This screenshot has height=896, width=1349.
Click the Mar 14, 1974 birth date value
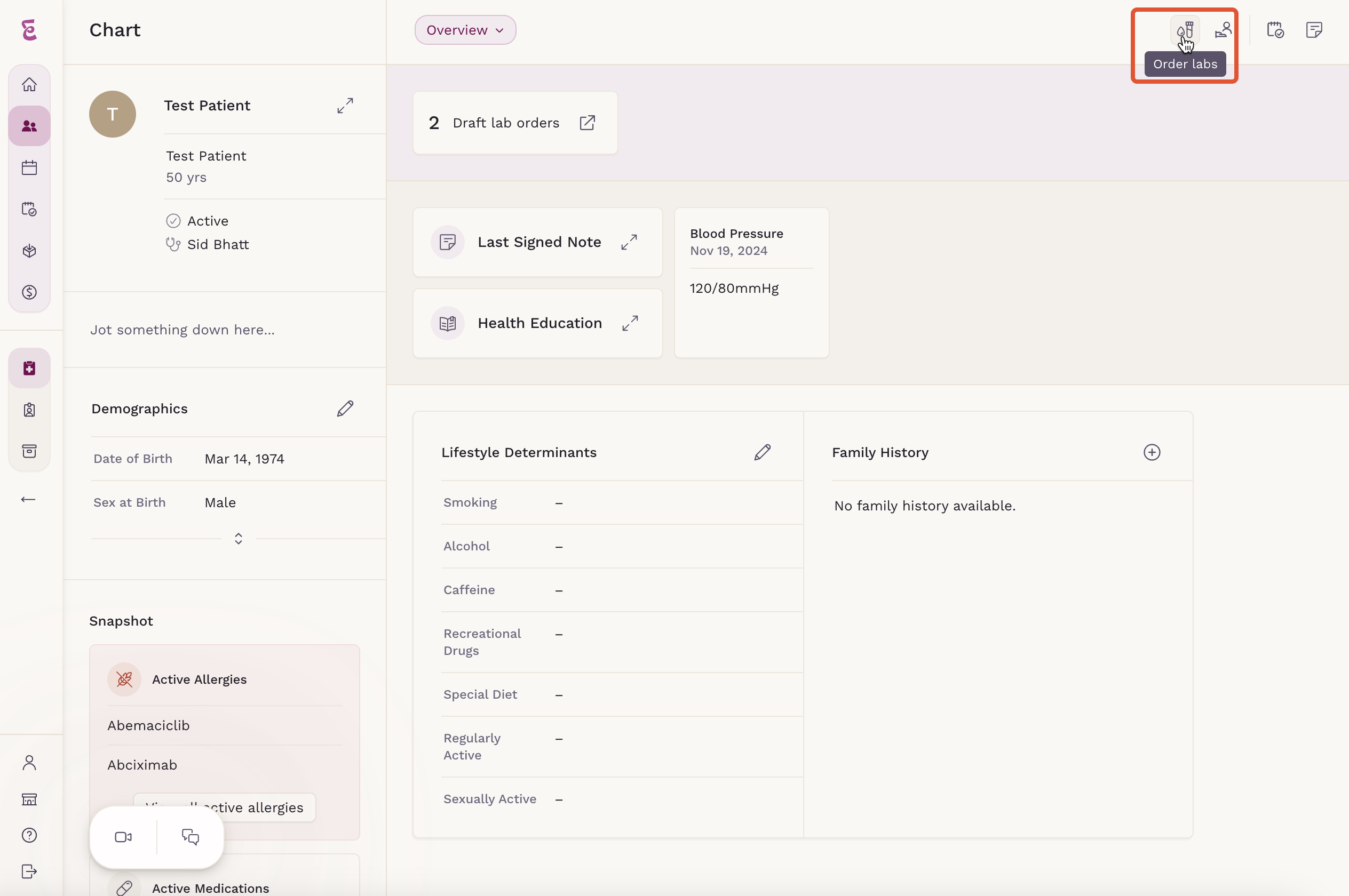coord(244,459)
